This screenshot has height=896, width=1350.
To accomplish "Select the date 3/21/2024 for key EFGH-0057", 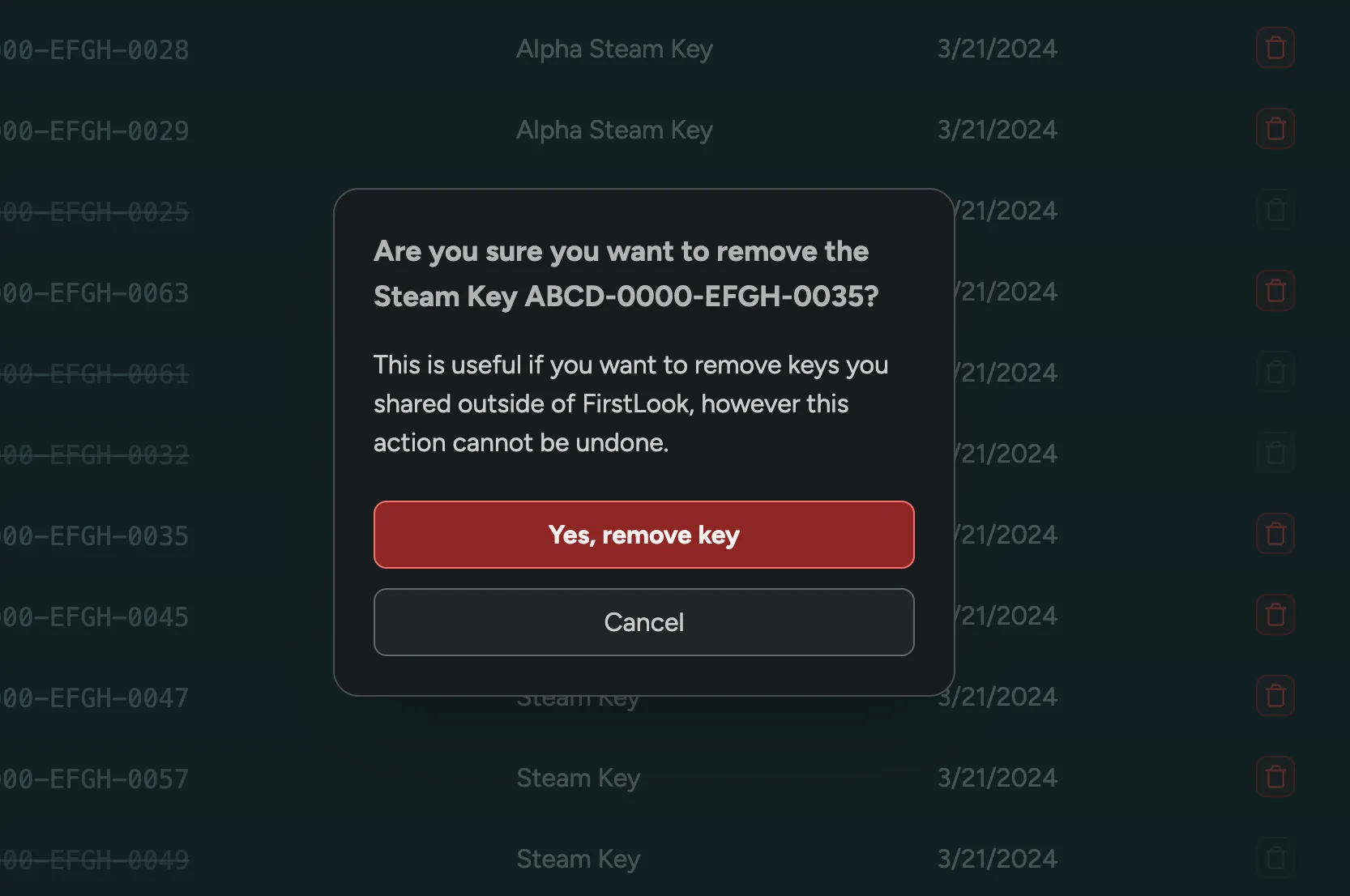I will click(x=997, y=778).
